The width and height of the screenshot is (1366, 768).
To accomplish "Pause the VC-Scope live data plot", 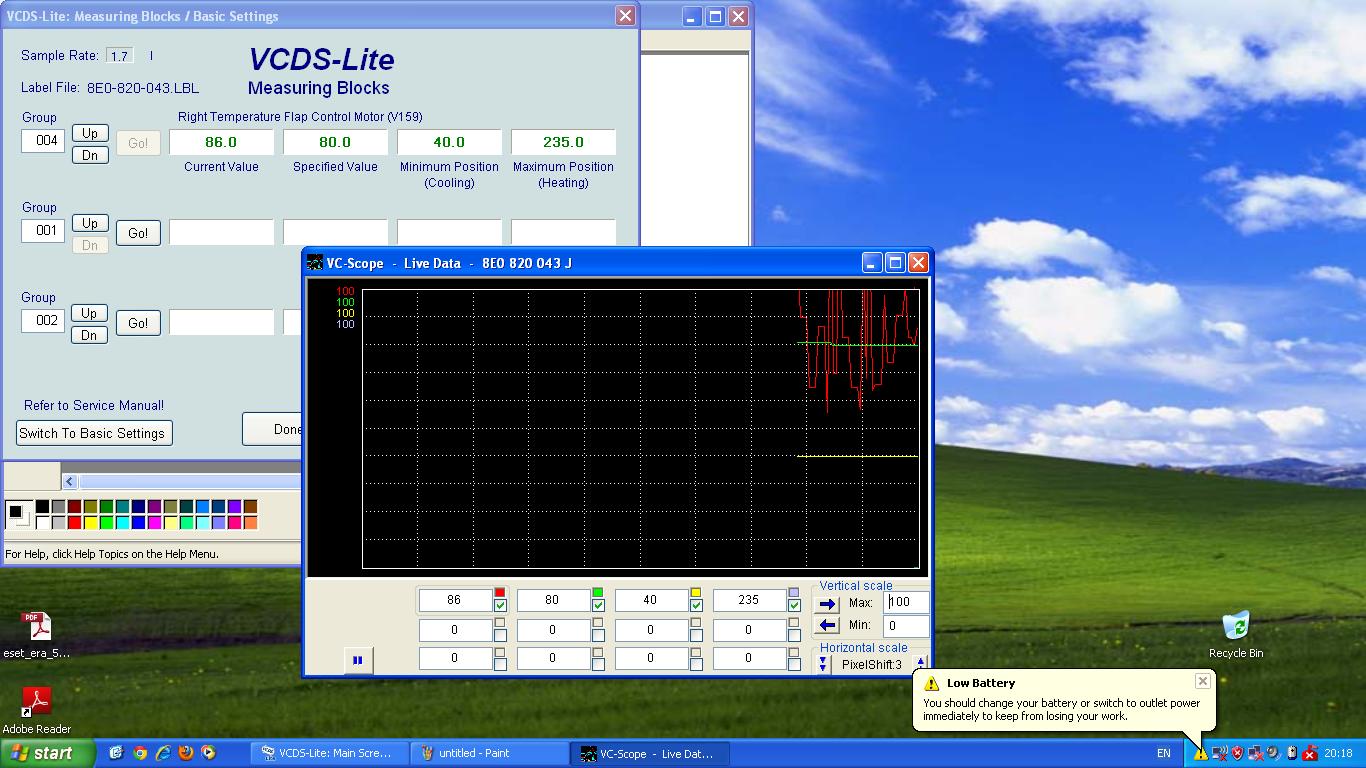I will 357,660.
